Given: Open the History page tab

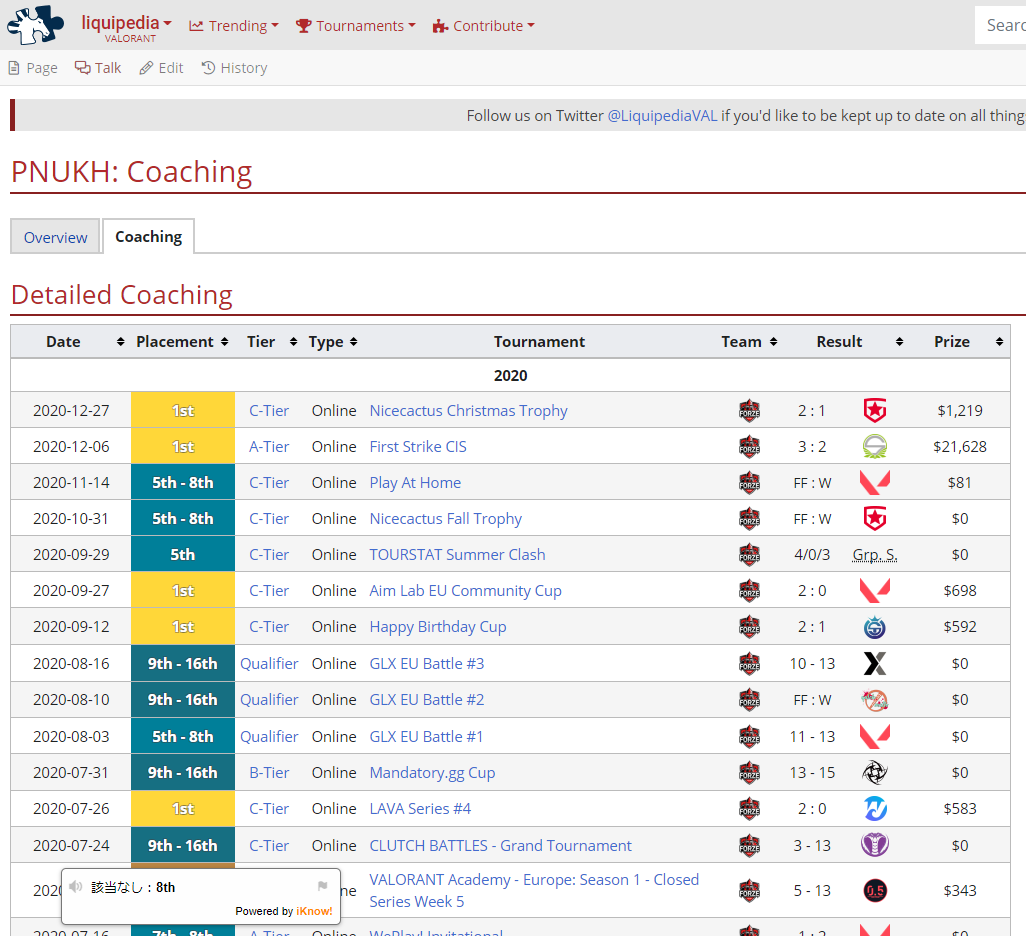Looking at the screenshot, I should [x=234, y=68].
